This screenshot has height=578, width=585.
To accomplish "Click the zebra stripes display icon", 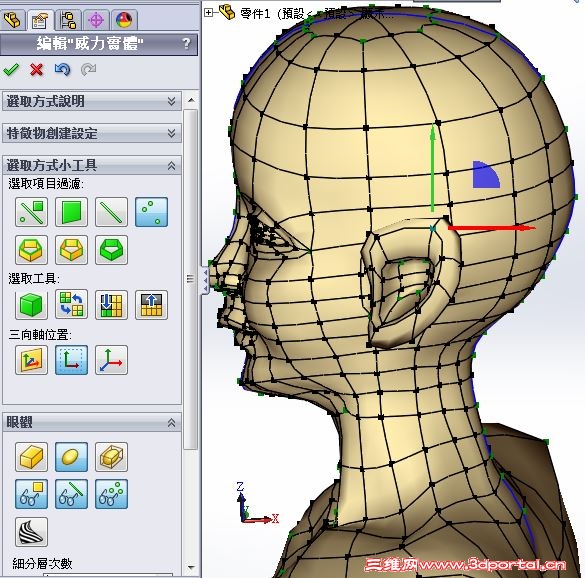I will (x=31, y=532).
